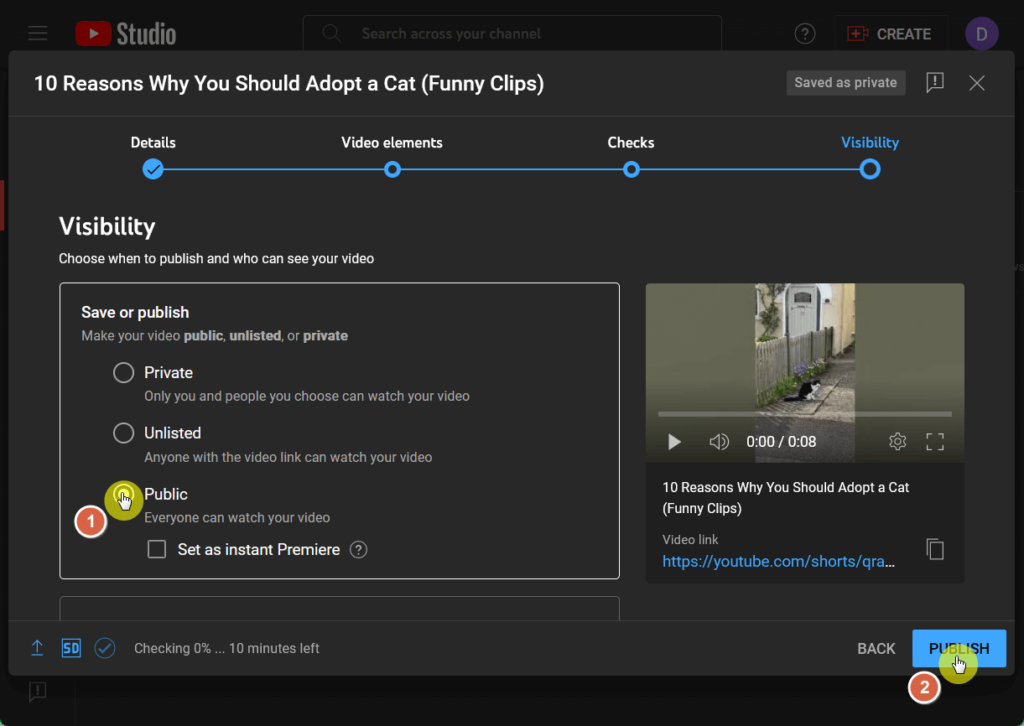
Task: Select the Unlisted radio option
Action: click(x=123, y=433)
